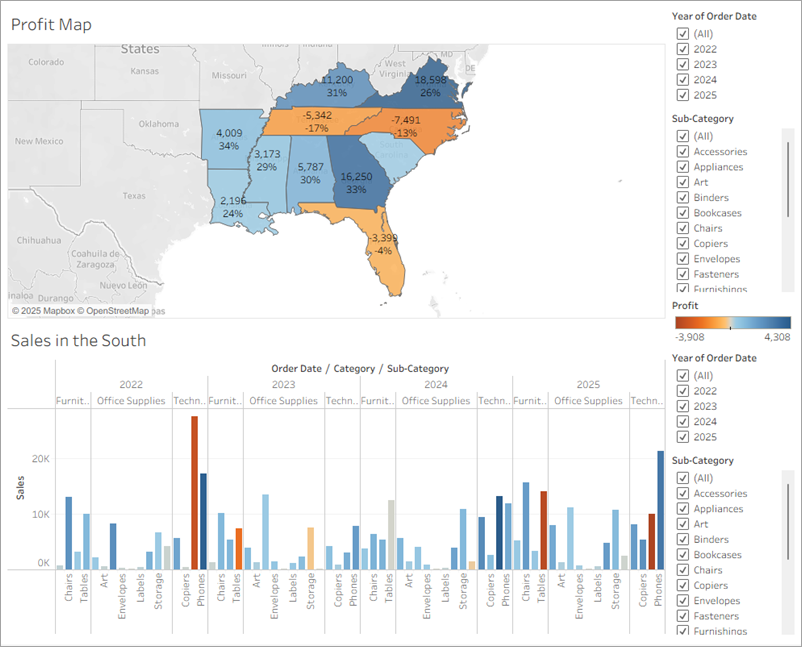This screenshot has width=802, height=647.
Task: Toggle 2025 in the lower Year filter
Action: click(683, 436)
